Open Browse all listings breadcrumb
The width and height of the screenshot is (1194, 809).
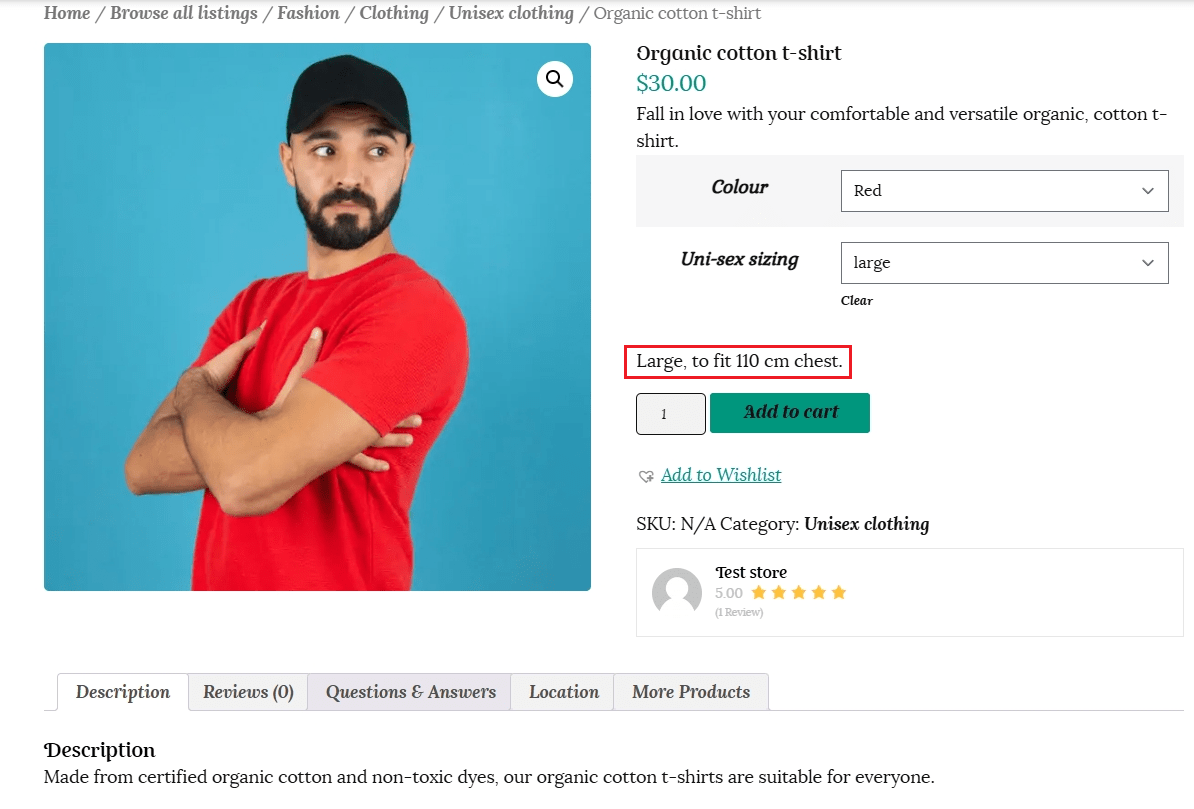pyautogui.click(x=186, y=13)
